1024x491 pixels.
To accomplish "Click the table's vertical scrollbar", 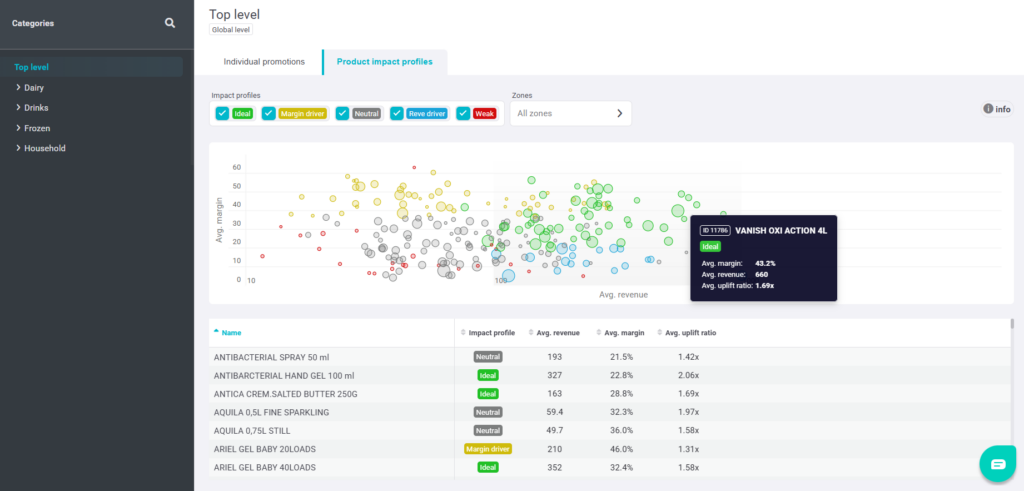I will pyautogui.click(x=1012, y=330).
